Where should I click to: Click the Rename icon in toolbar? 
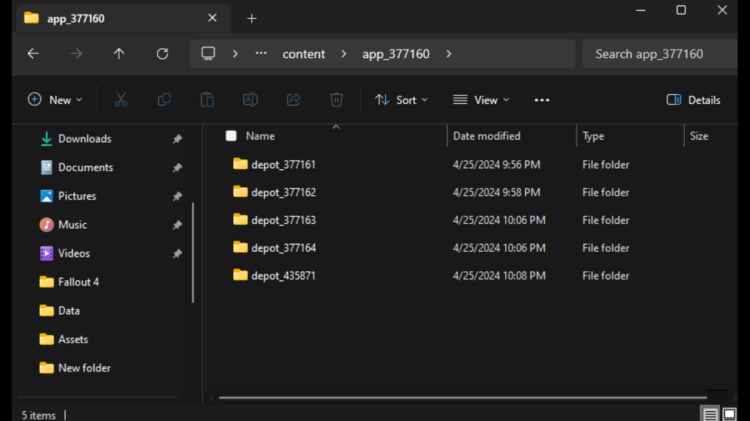pos(250,100)
